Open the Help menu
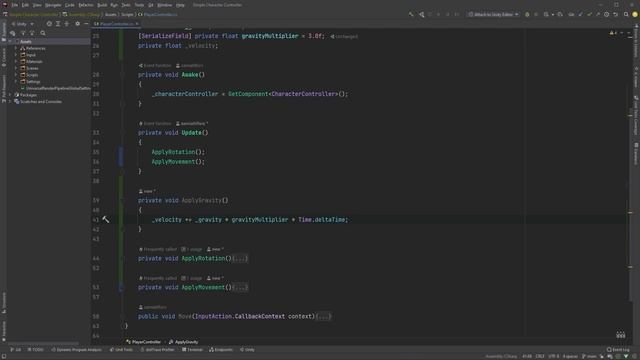The image size is (640, 360). (180, 5)
